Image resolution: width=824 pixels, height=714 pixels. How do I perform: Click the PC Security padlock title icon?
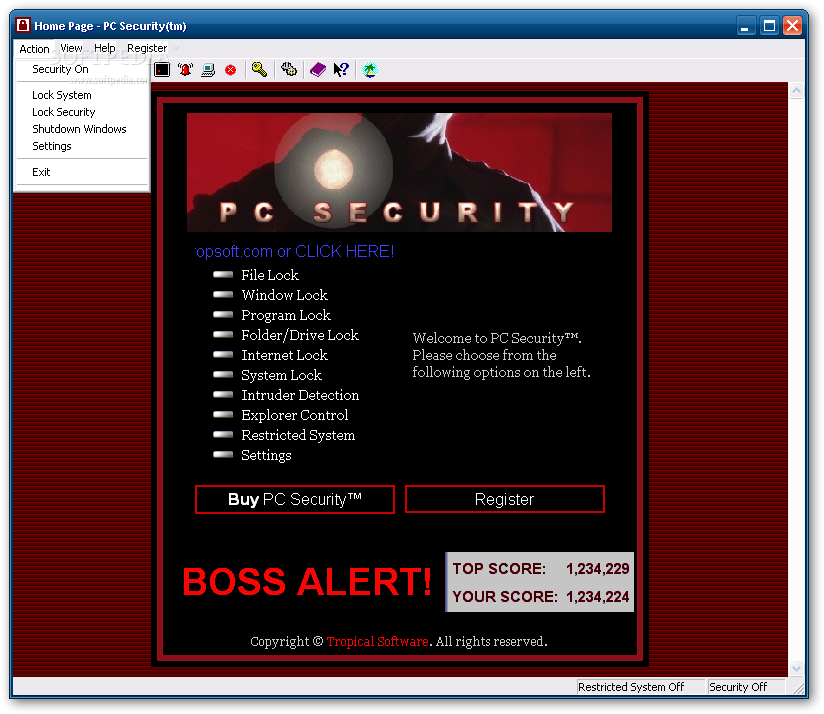[x=23, y=25]
